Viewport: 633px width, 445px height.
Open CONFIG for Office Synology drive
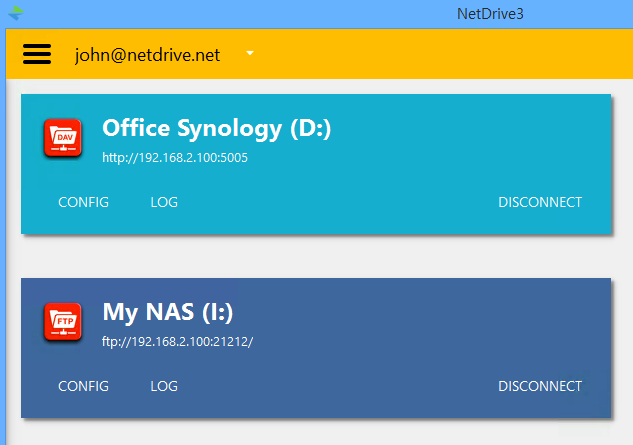click(x=83, y=202)
